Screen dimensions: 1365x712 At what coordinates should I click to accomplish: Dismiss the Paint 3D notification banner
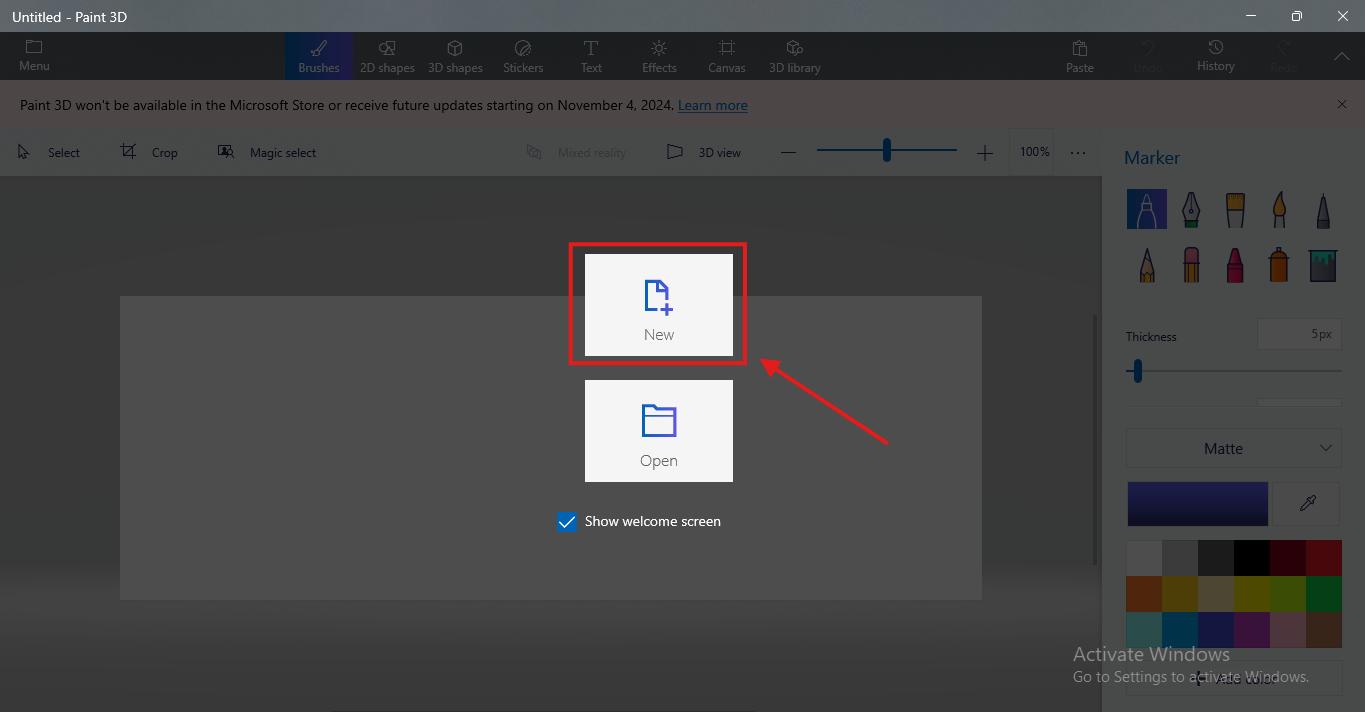(1342, 104)
